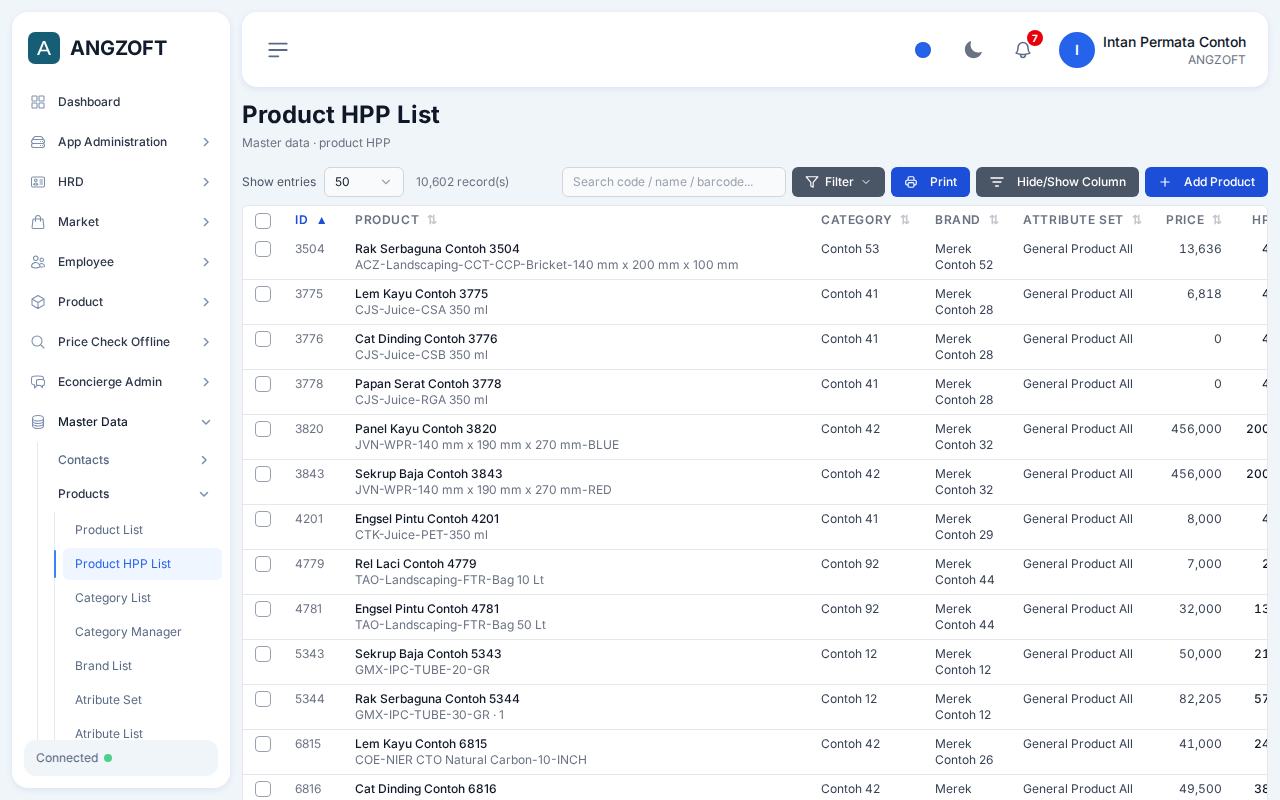Tick the select-all checkbox in the table header
1280x800 pixels.
click(x=263, y=221)
